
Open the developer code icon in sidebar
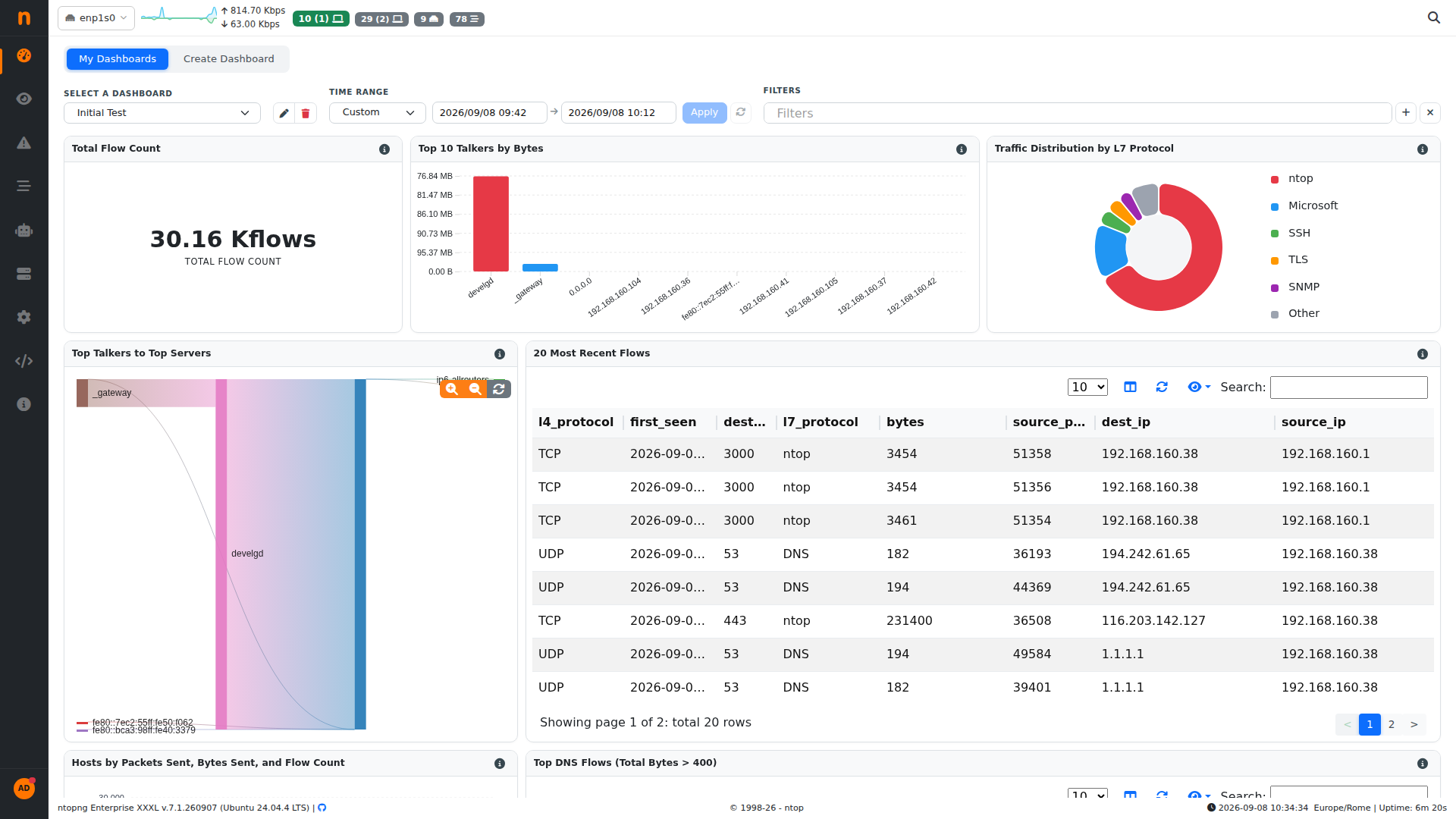(x=24, y=361)
